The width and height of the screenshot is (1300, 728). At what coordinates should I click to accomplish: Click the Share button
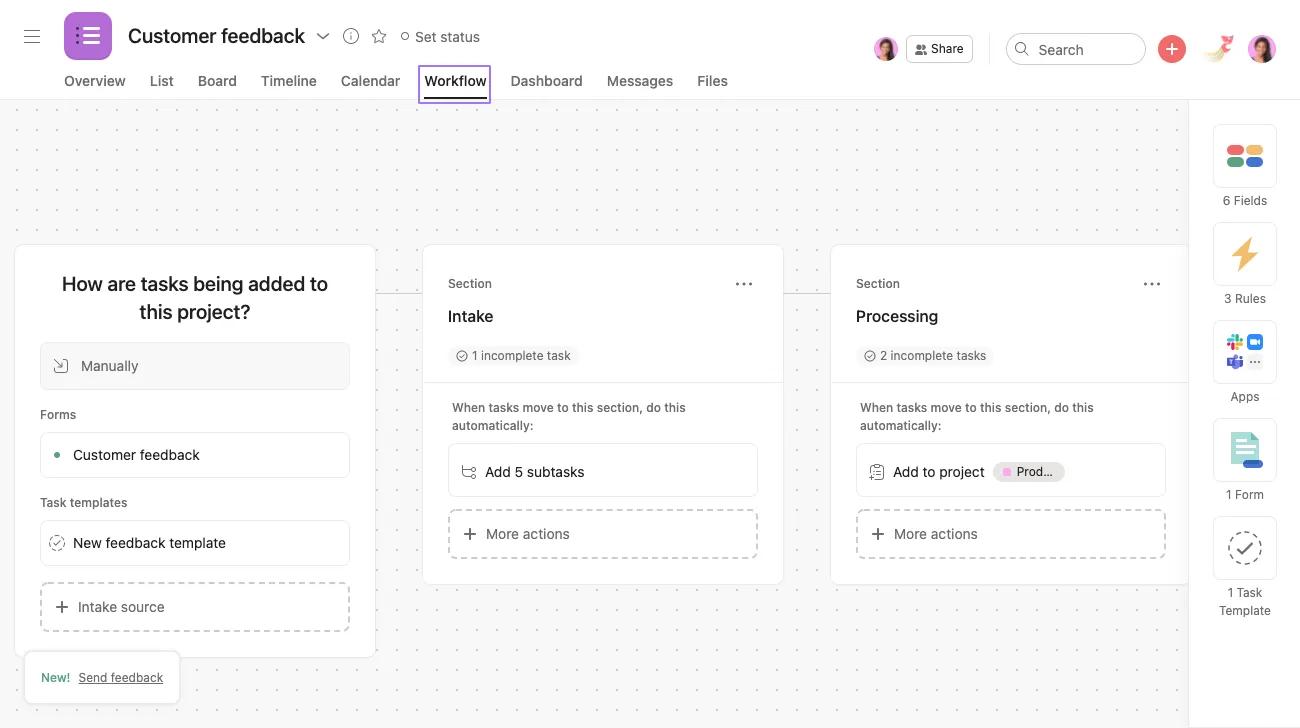coord(938,48)
